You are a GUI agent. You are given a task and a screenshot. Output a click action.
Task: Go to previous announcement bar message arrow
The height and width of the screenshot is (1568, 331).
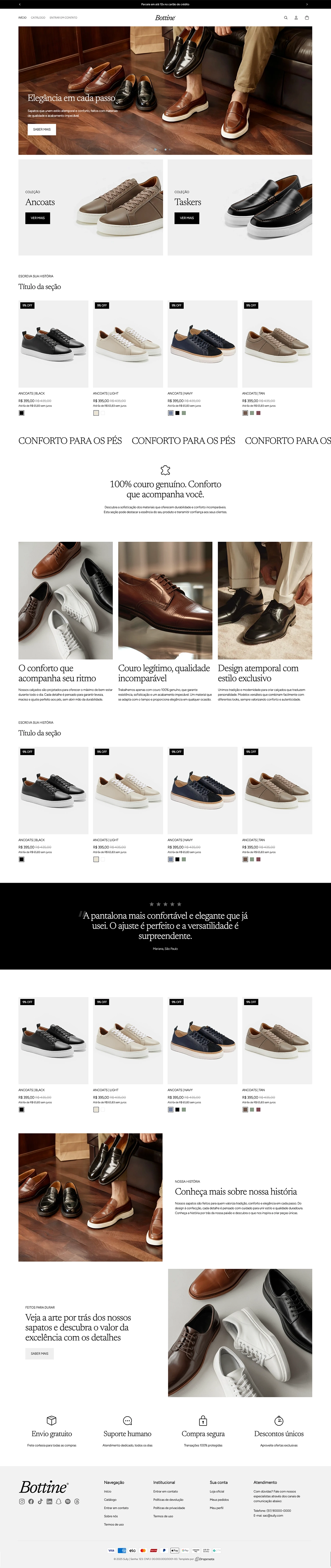click(x=20, y=4)
